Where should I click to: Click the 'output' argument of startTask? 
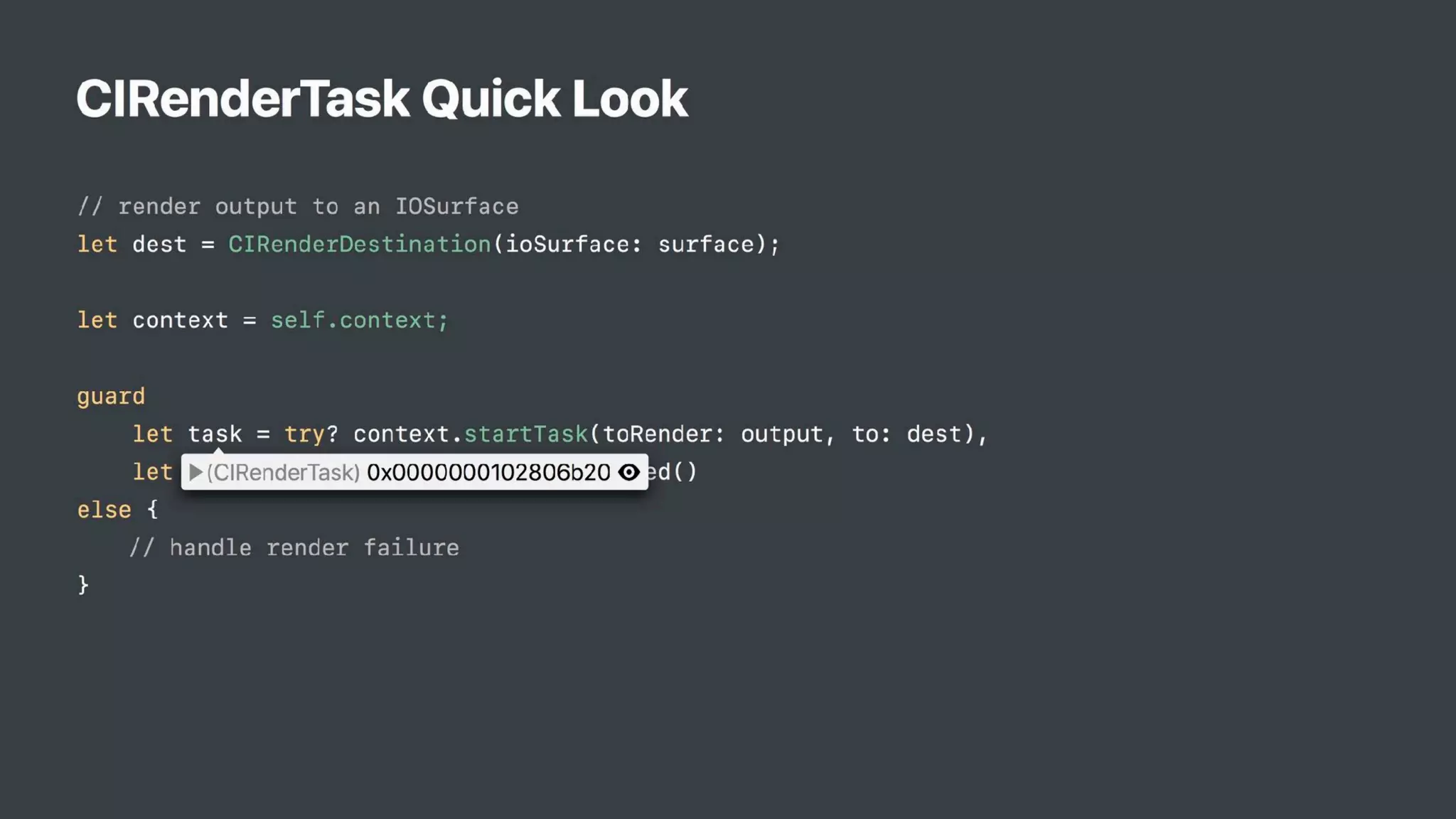point(781,434)
